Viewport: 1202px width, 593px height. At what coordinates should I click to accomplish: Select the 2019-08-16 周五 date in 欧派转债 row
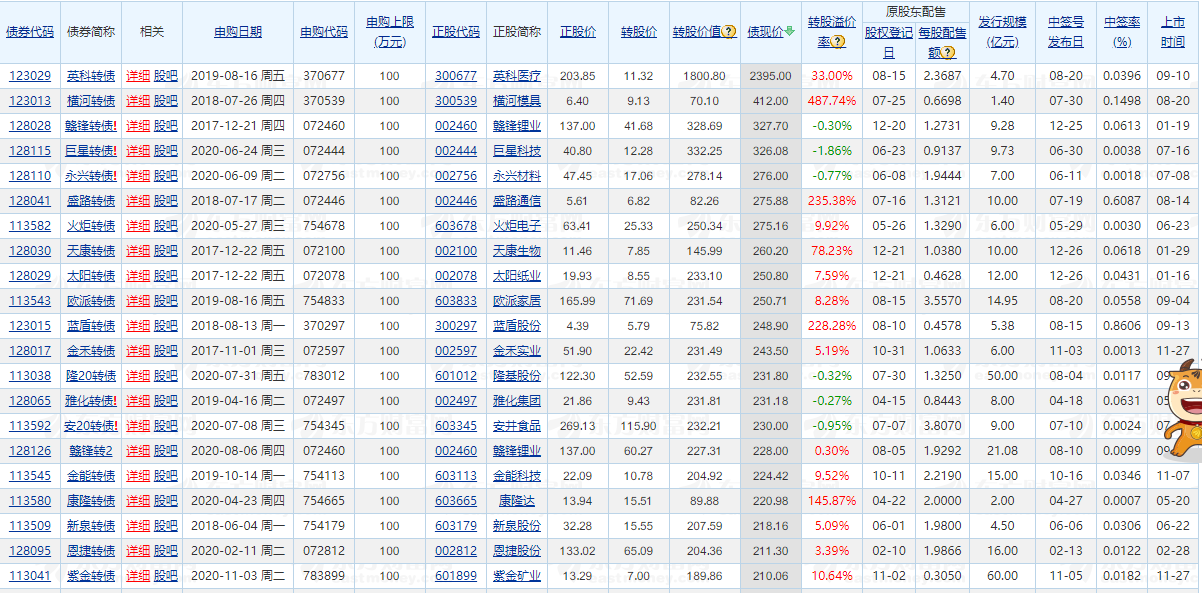[238, 301]
